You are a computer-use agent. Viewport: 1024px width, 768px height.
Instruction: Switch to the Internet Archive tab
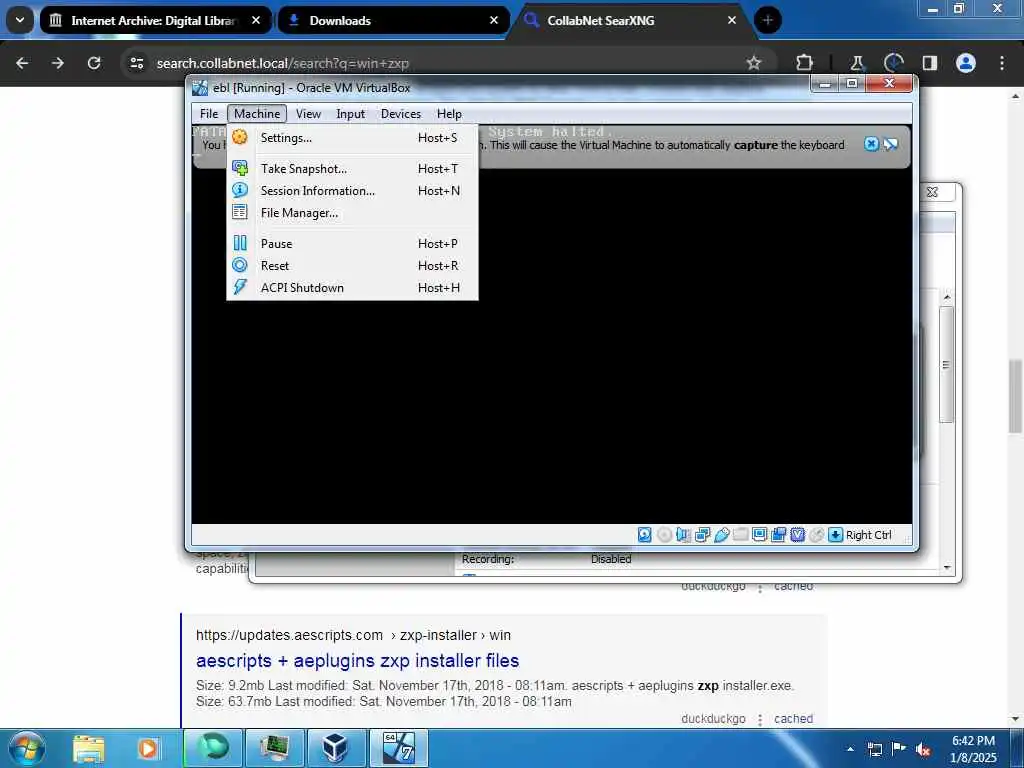click(155, 20)
